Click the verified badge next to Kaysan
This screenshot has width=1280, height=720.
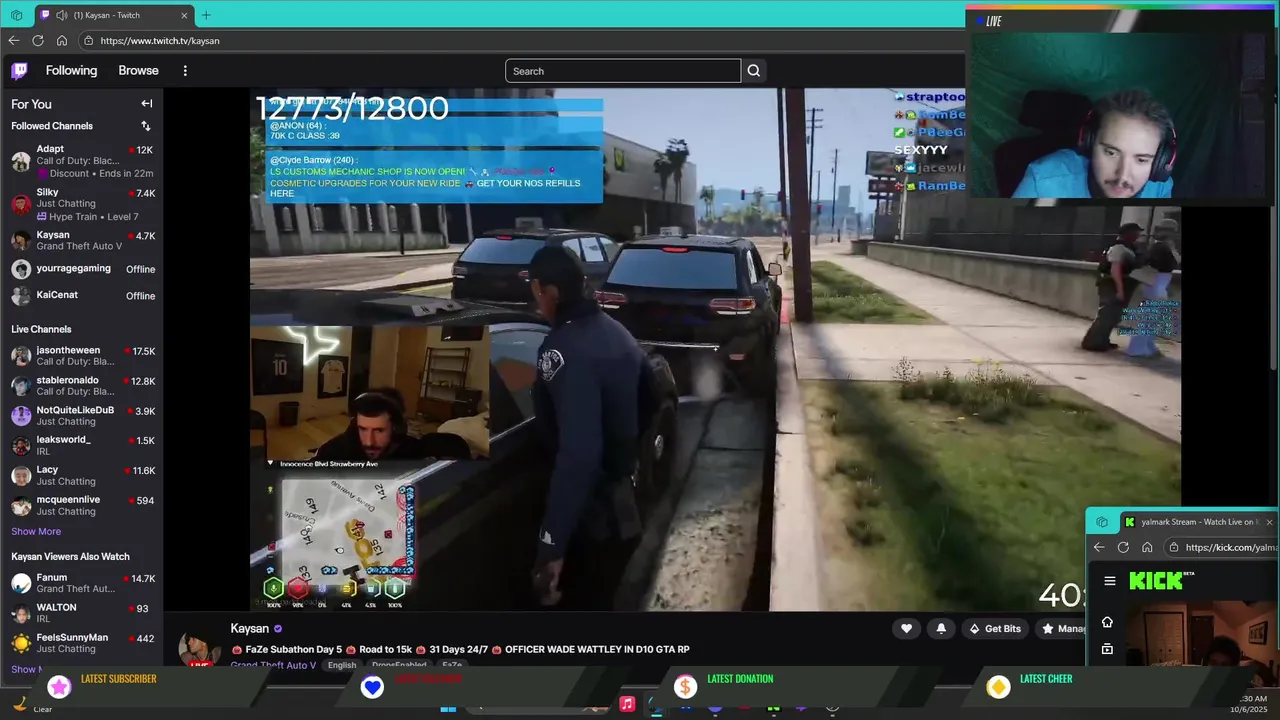click(278, 629)
